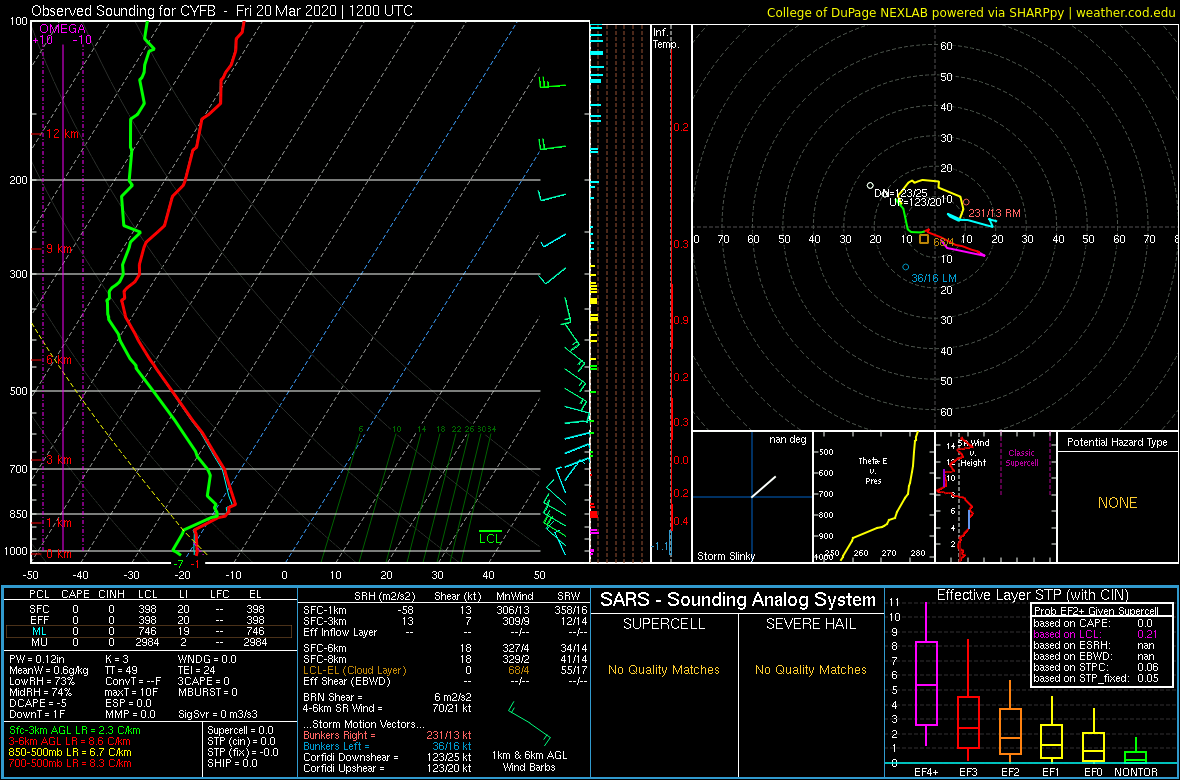Click the 231/13 RM hodograph label
1180x780 pixels.
(x=994, y=213)
